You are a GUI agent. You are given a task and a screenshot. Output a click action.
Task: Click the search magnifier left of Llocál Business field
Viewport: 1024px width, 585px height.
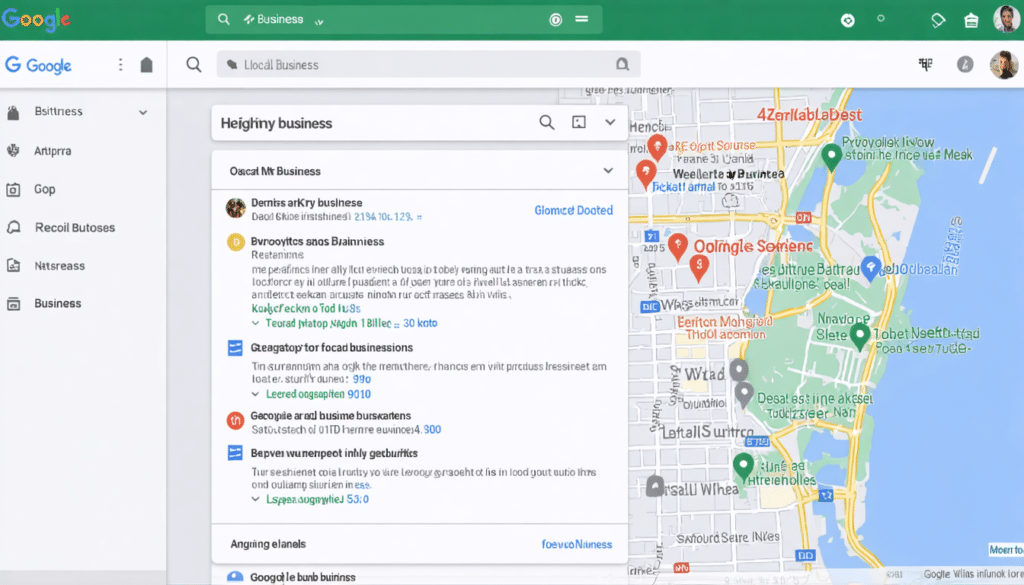tap(193, 64)
